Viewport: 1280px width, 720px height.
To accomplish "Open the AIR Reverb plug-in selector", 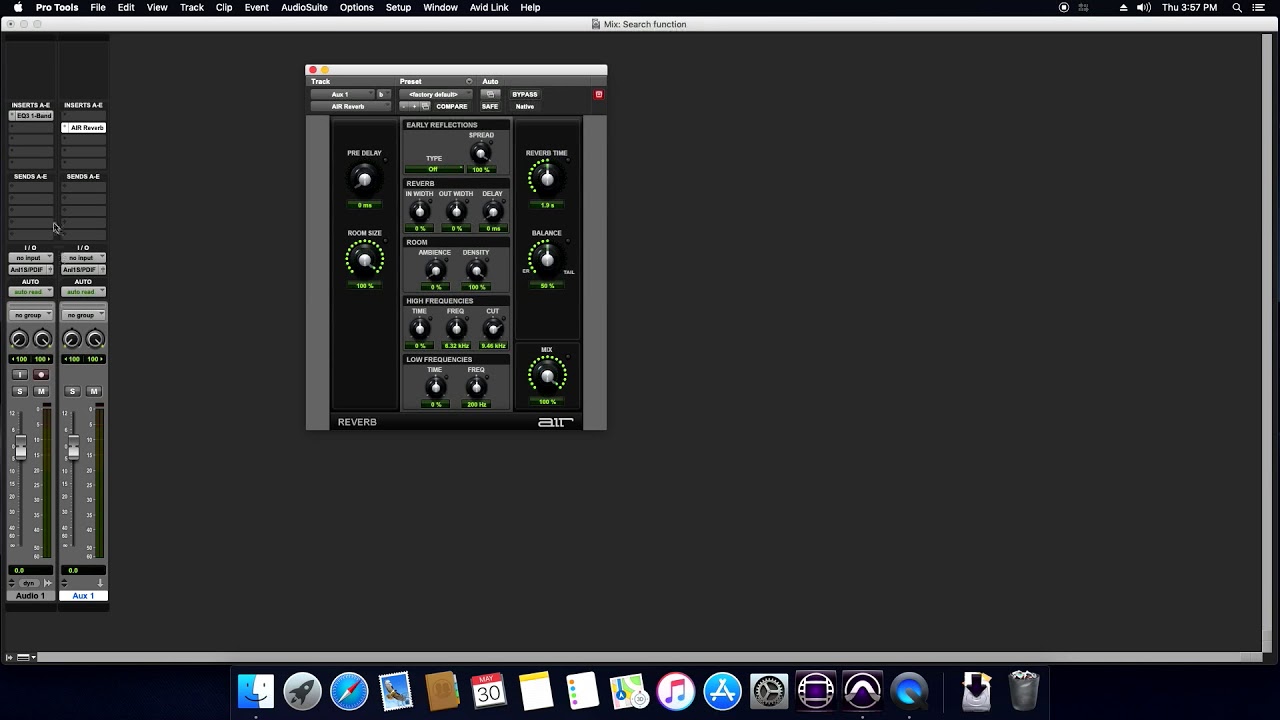I will pyautogui.click(x=350, y=106).
